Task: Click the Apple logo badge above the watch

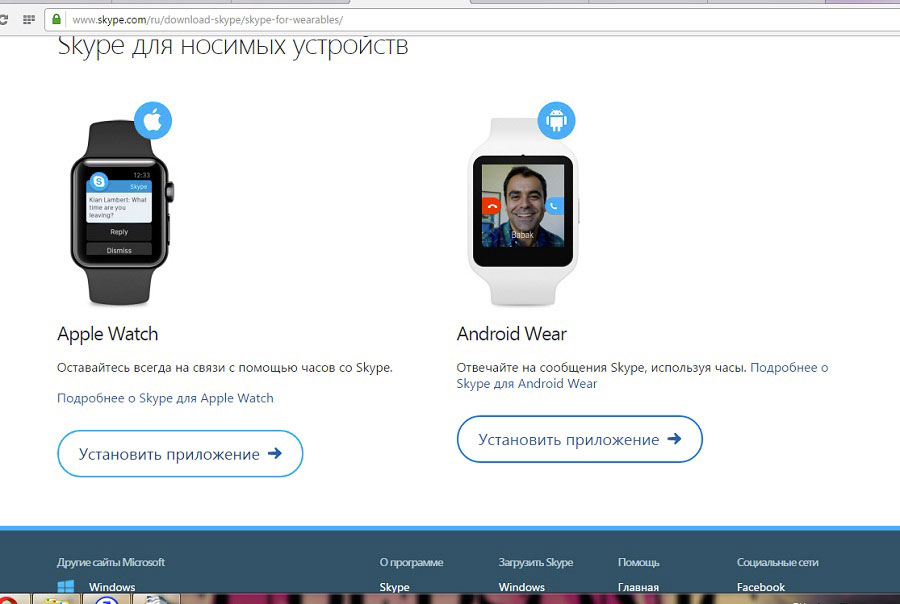Action: click(153, 121)
